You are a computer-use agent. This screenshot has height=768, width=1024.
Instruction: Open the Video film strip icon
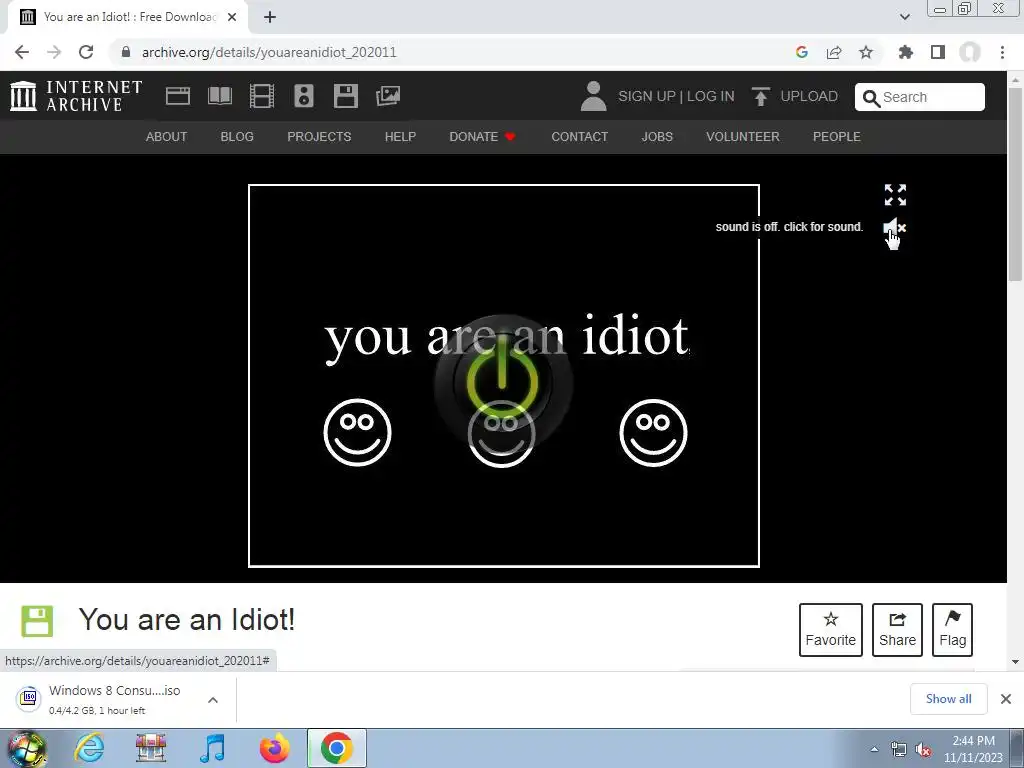262,96
